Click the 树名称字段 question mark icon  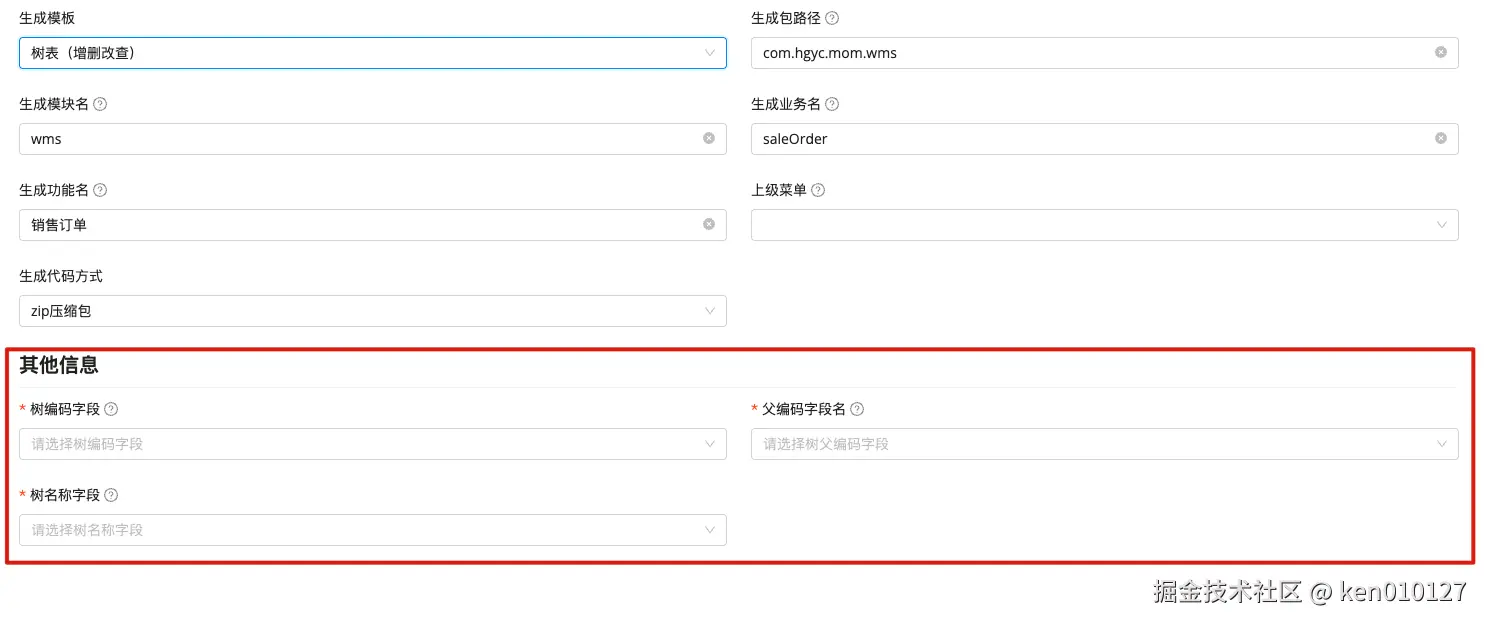110,494
